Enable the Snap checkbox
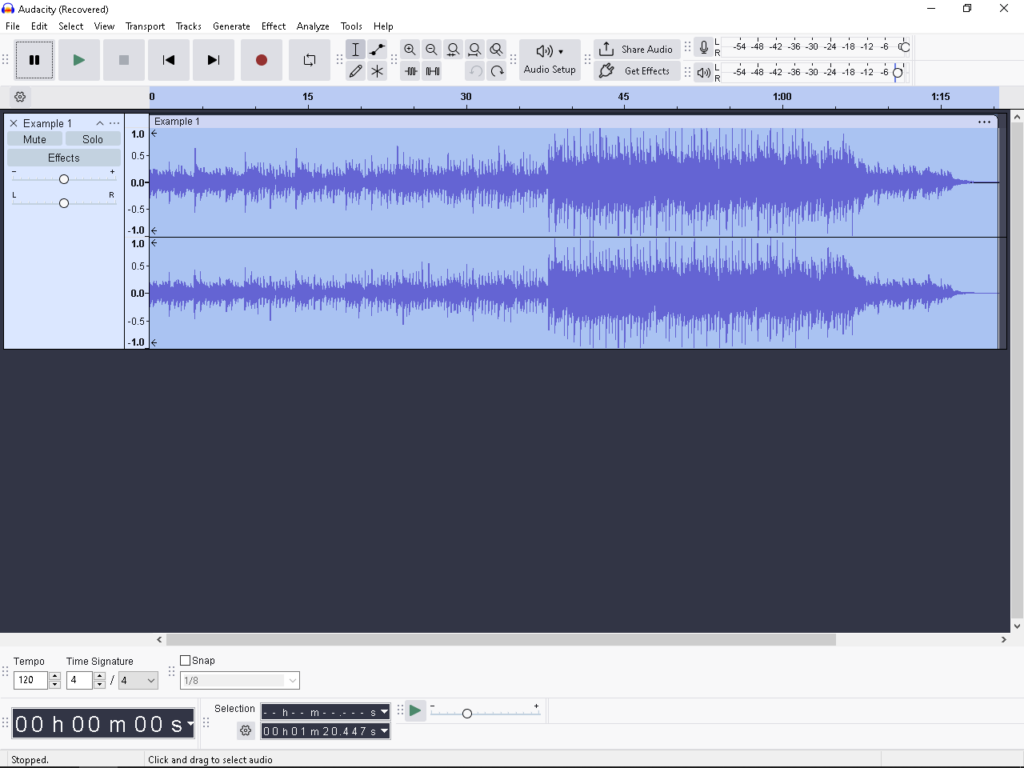Screen dimensions: 1024x768 pos(185,661)
